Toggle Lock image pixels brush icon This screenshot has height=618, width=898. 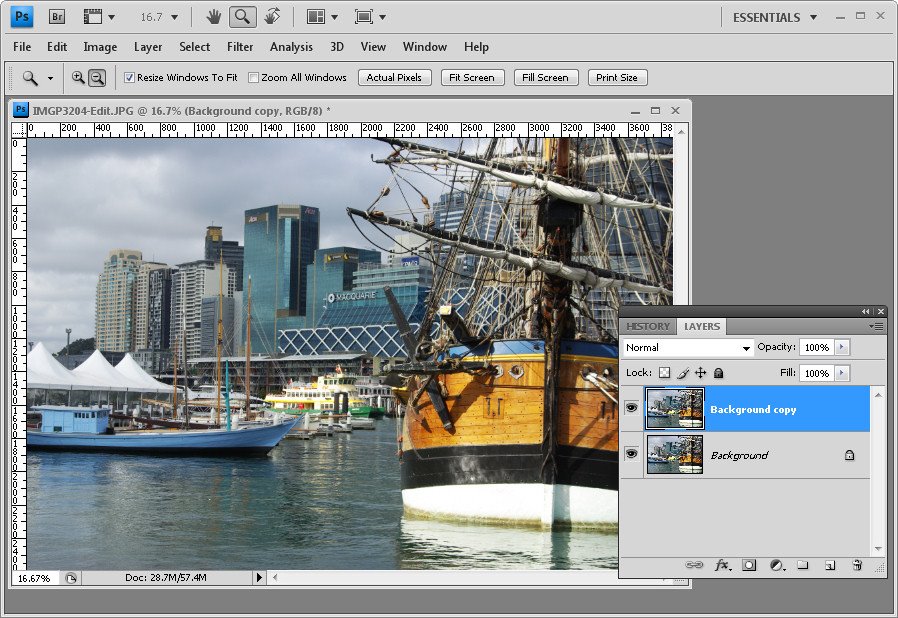point(683,373)
